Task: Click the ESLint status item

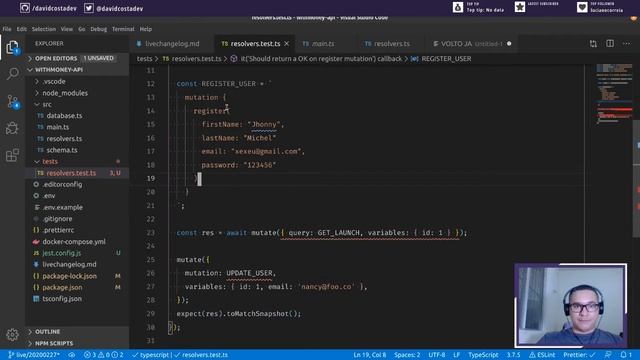Action: [542, 355]
